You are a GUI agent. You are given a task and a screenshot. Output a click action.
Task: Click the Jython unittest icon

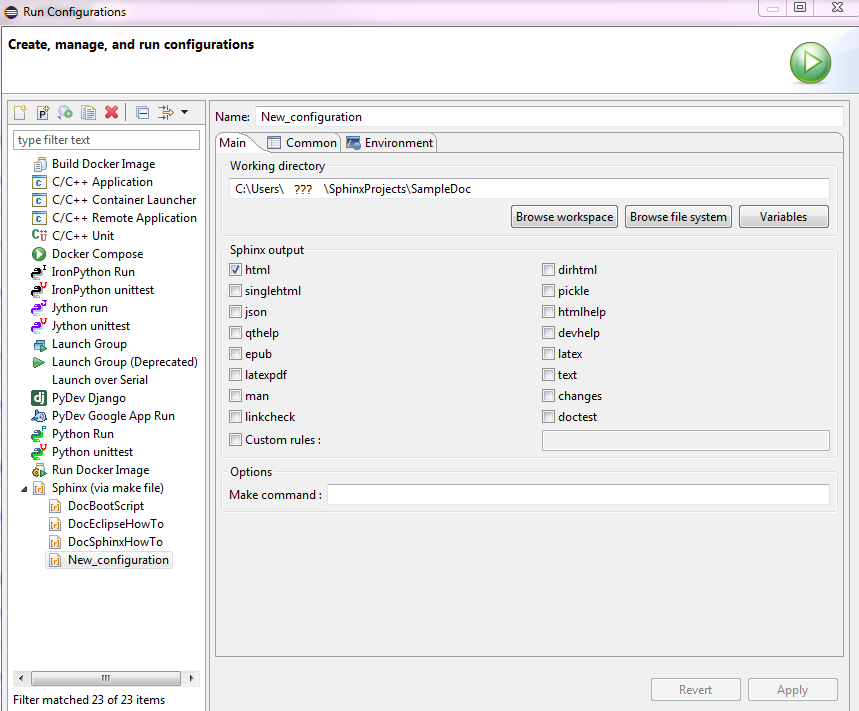point(38,325)
